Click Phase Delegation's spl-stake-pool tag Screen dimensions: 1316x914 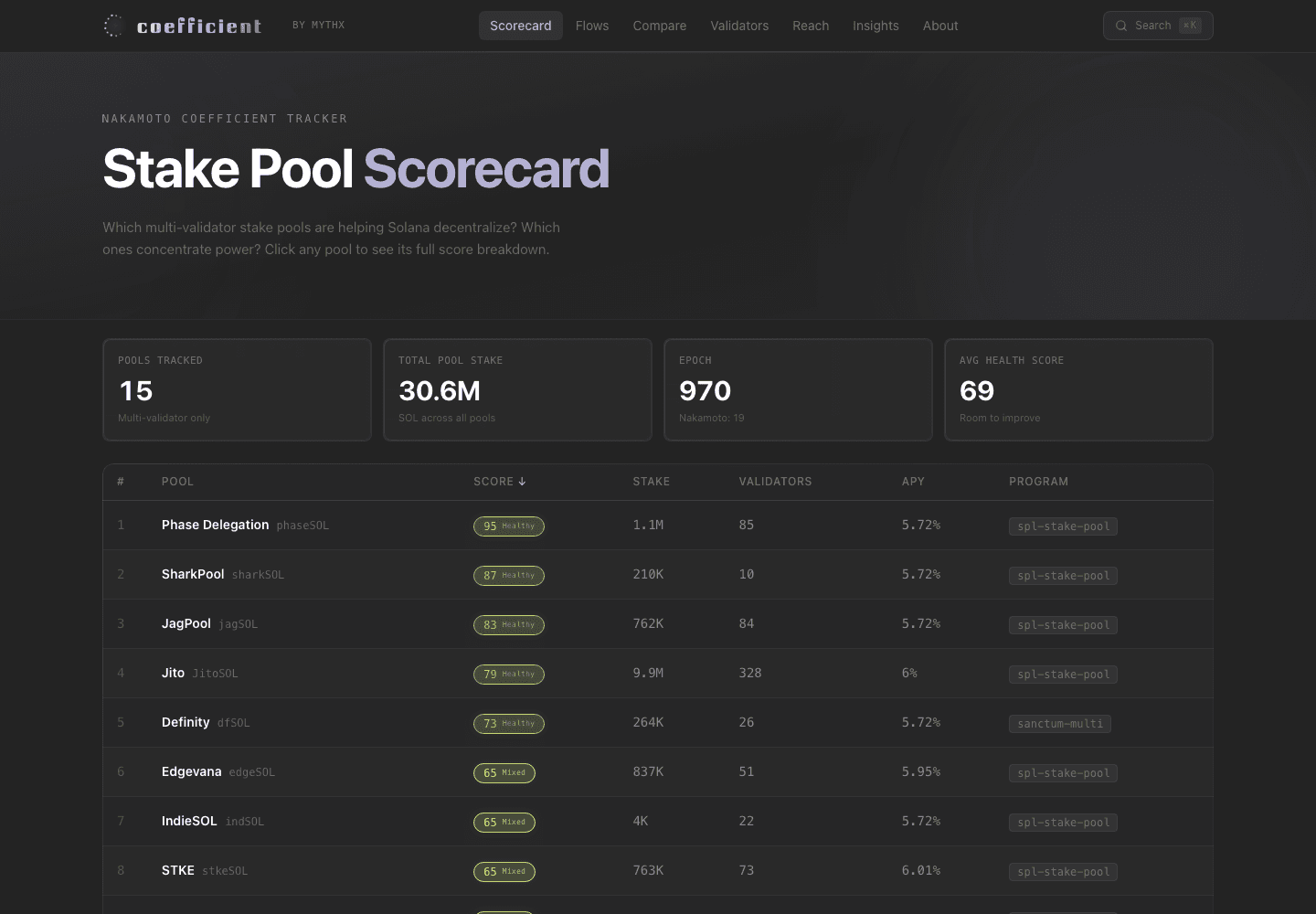[x=1063, y=526]
